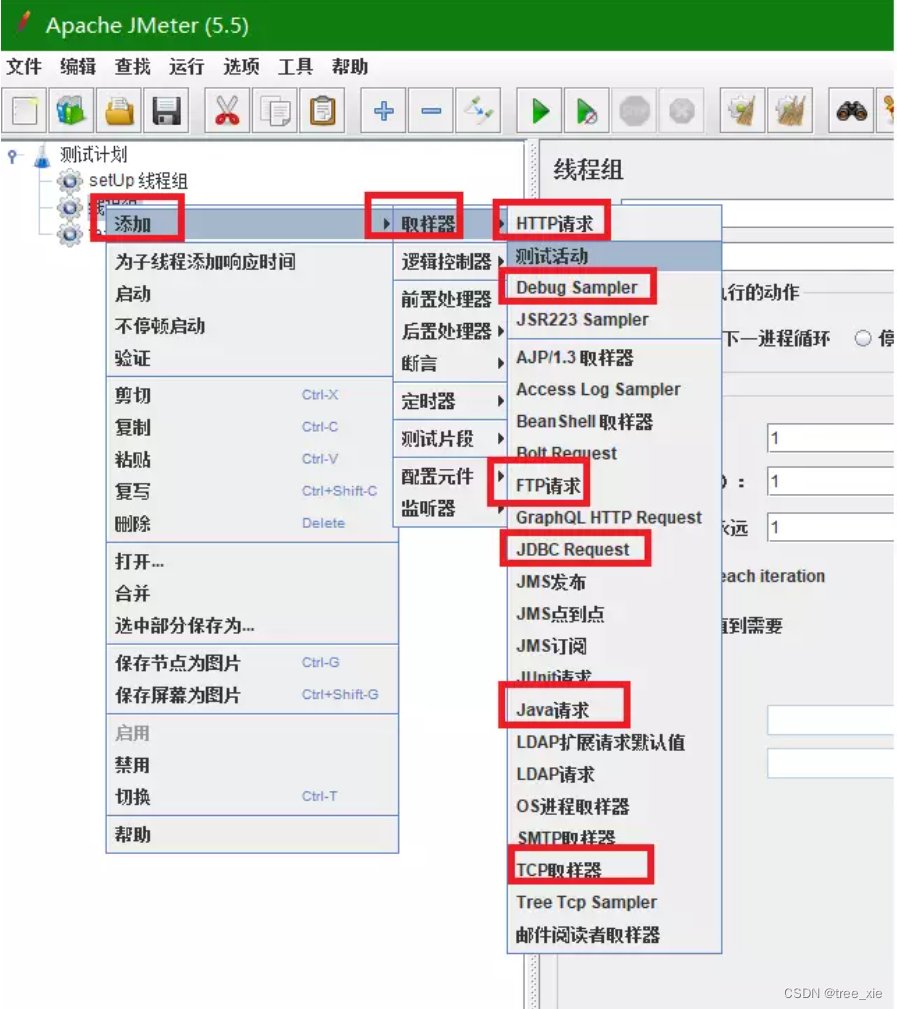Open the 帮助 menu in menu bar
The height and width of the screenshot is (1009, 897).
(x=349, y=66)
